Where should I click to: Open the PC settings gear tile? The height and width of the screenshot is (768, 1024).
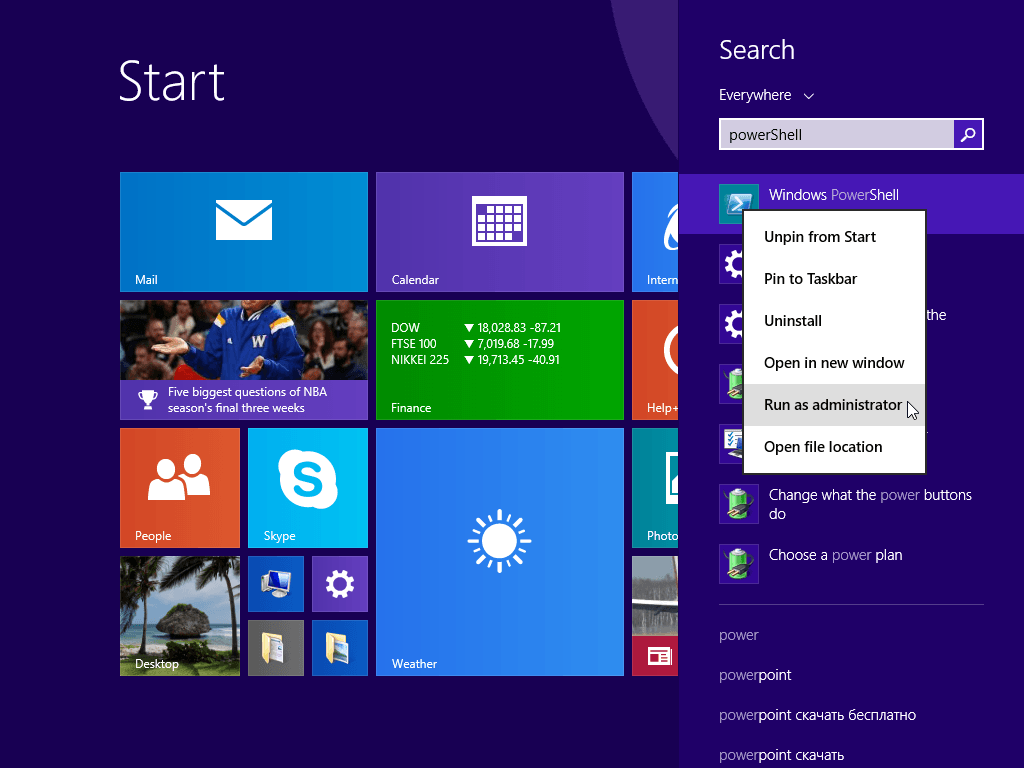339,583
